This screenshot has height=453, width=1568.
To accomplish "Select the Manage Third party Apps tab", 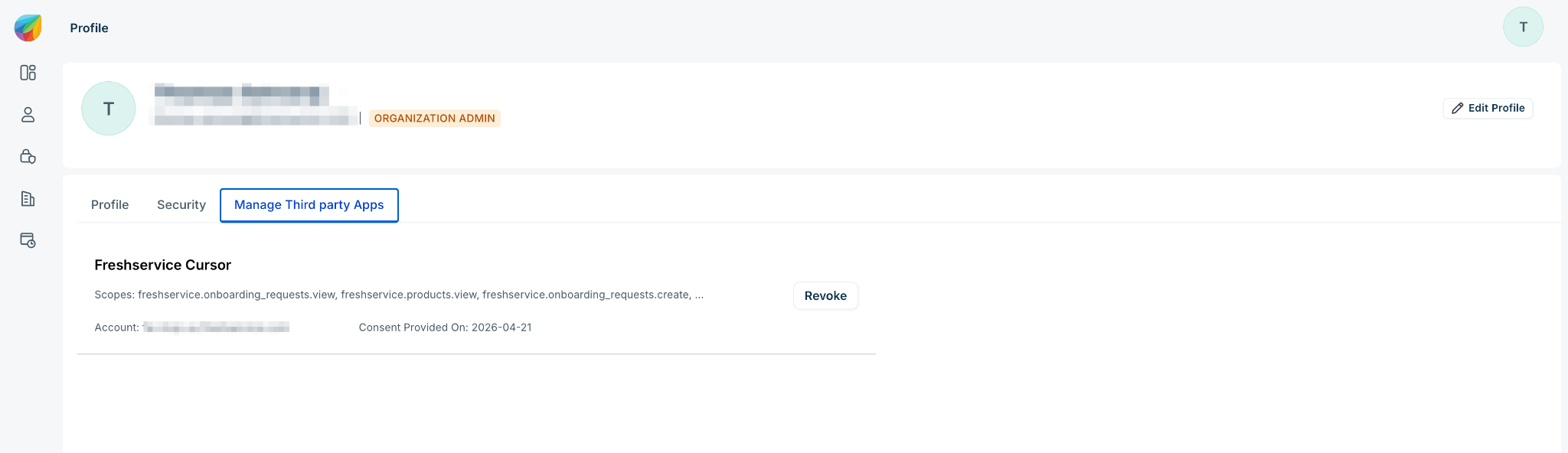I will click(x=309, y=205).
